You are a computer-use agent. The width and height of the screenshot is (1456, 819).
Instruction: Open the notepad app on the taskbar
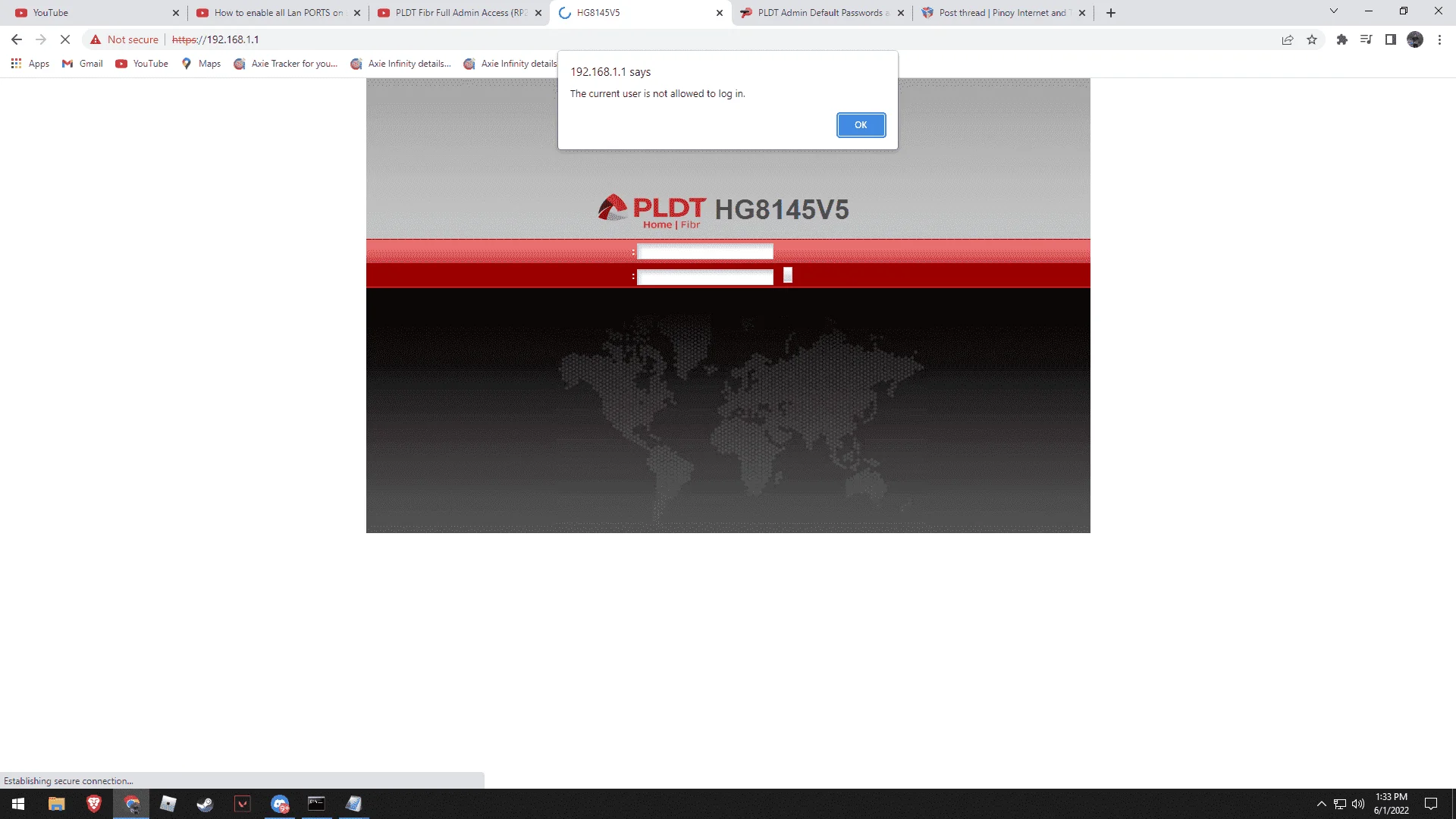click(354, 804)
